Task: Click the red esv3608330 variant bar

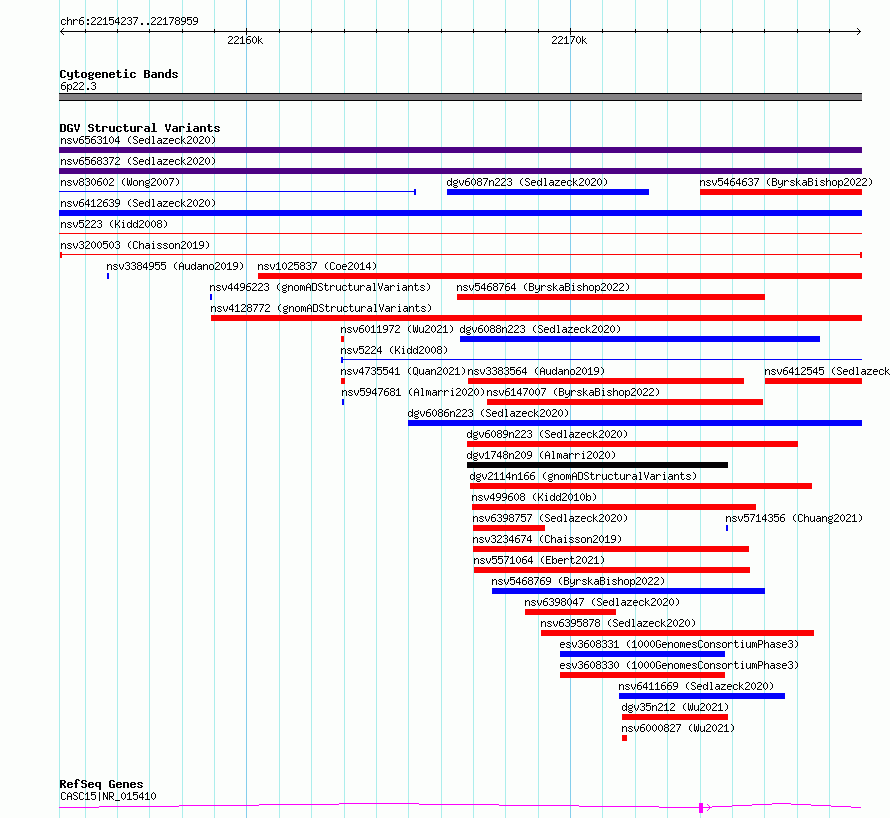Action: [x=642, y=675]
